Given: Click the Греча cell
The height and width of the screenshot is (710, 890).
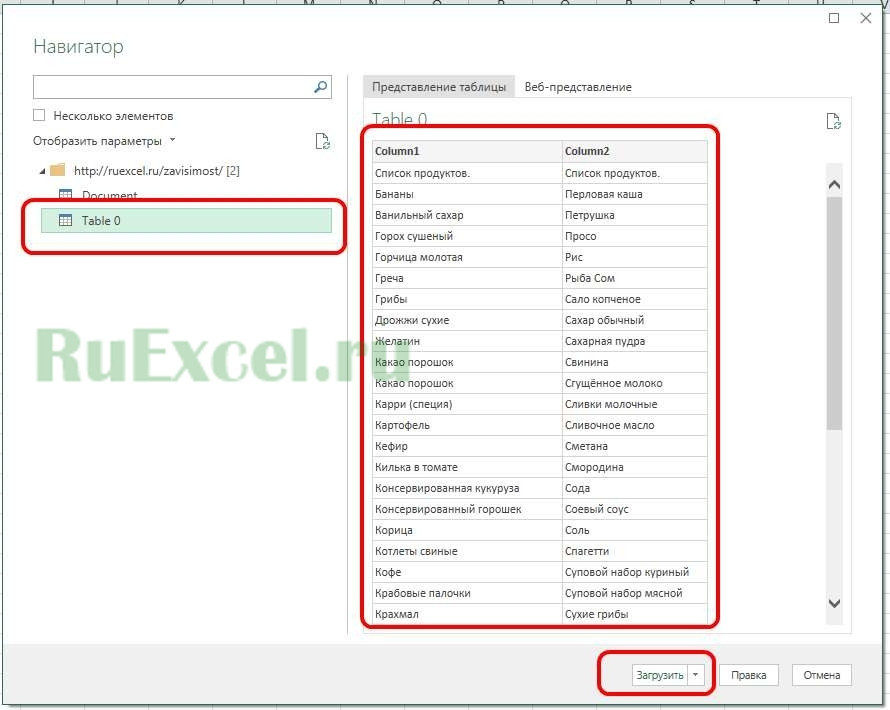Looking at the screenshot, I should 467,278.
